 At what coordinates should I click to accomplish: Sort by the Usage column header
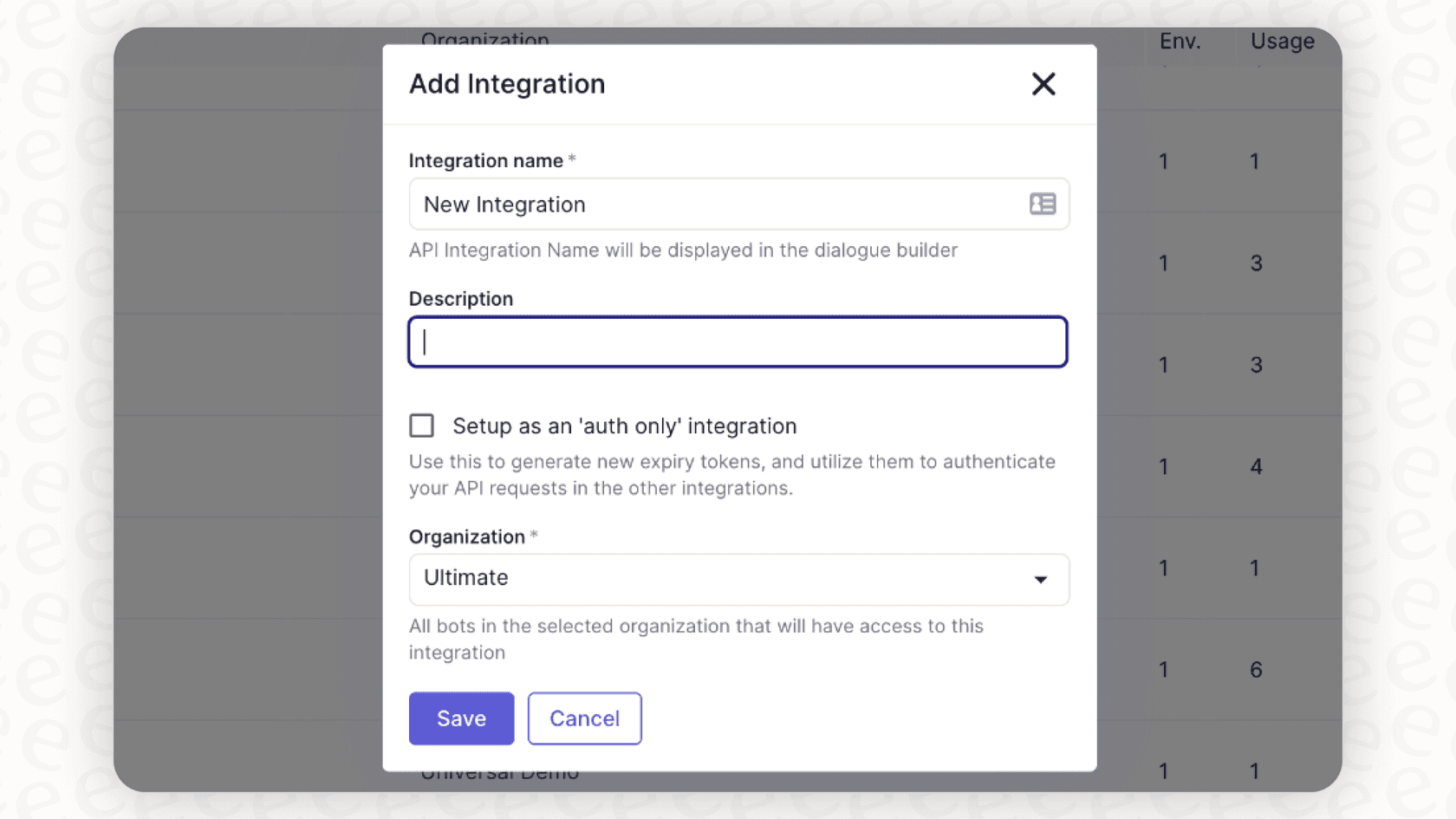click(1282, 42)
